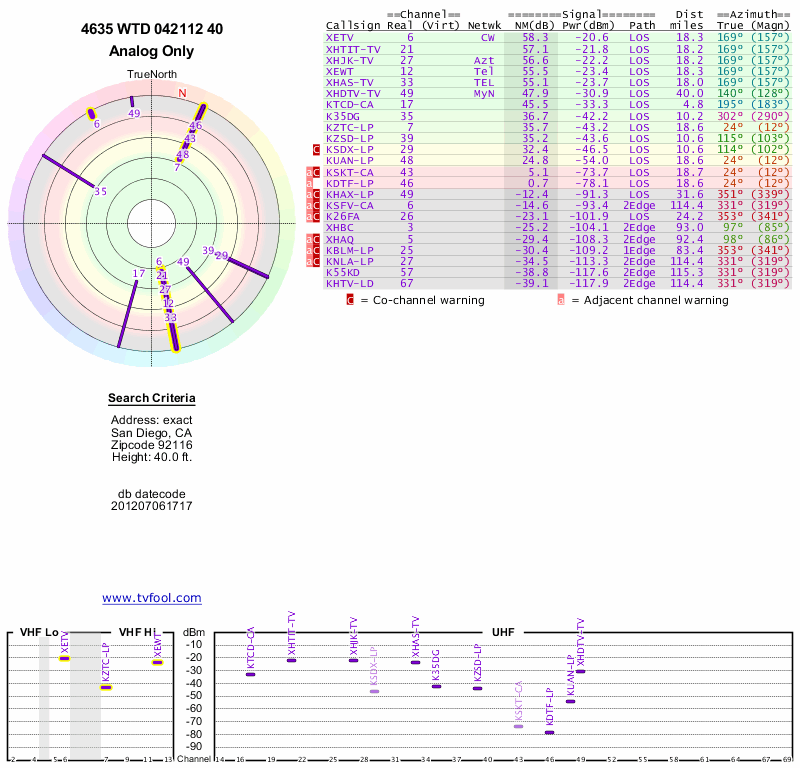Click the 302° azimuth value for K35DG

pos(730,116)
